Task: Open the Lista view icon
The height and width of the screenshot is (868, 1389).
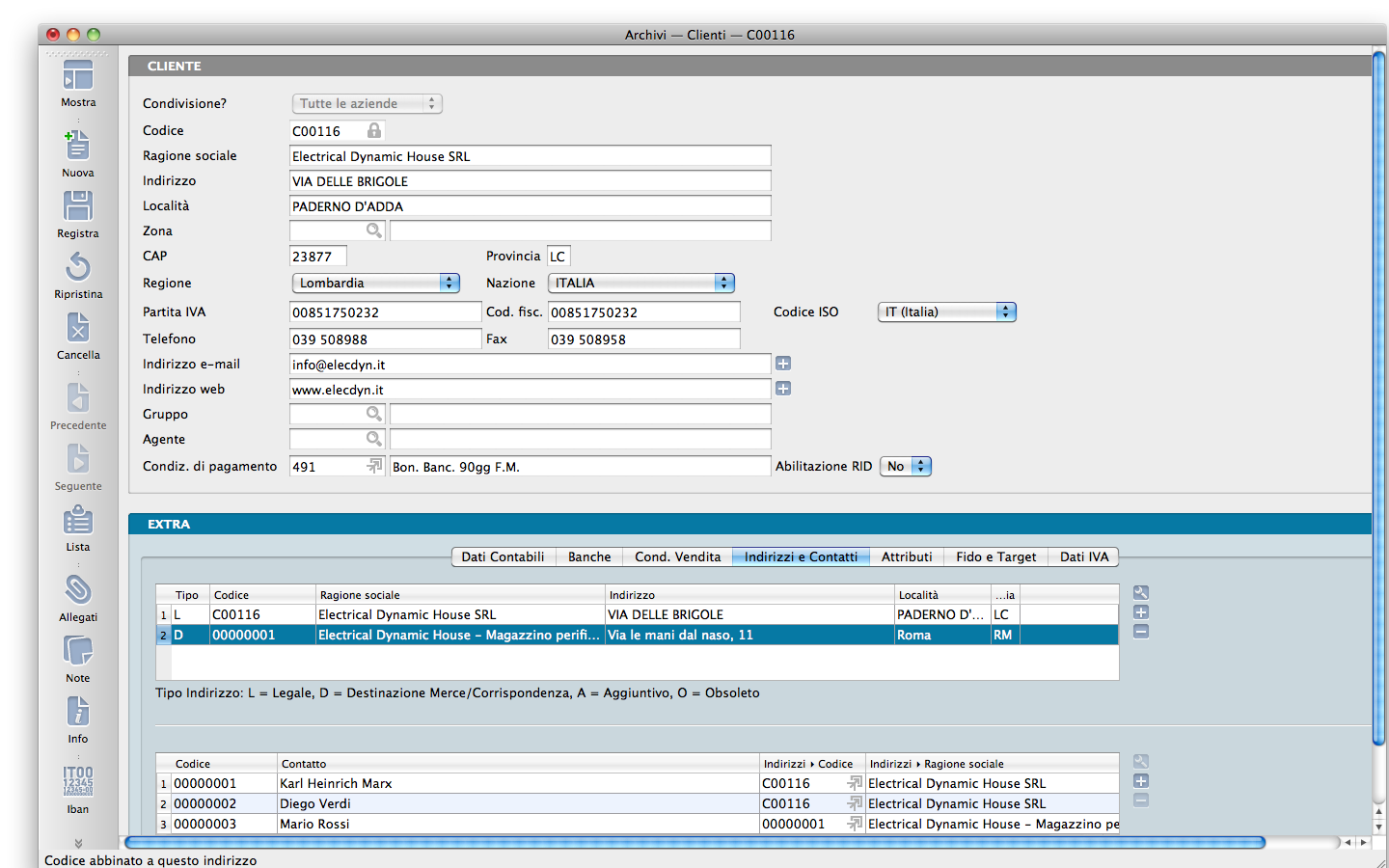Action: (78, 521)
